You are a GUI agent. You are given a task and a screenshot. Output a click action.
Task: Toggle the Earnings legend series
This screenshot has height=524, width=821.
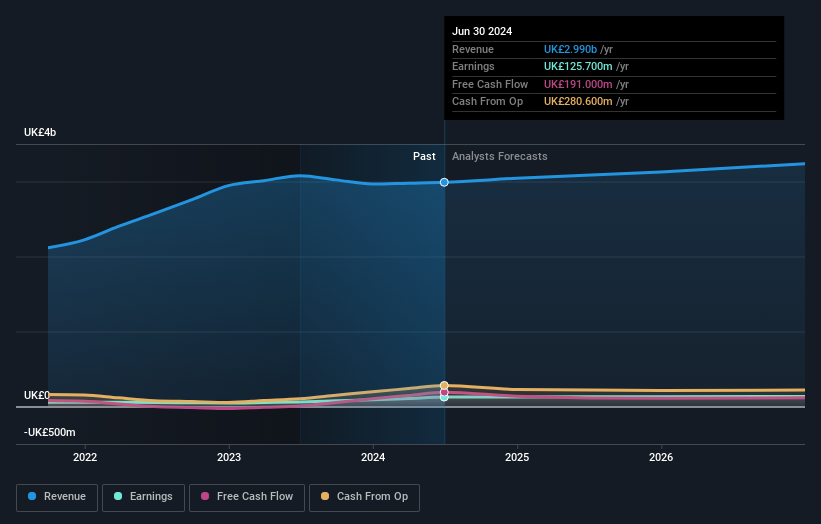click(143, 497)
